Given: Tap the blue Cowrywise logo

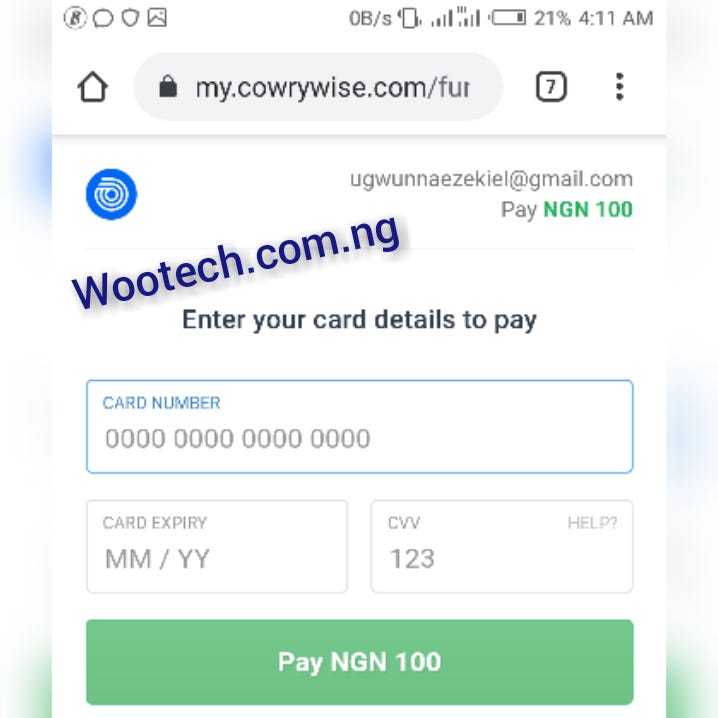Looking at the screenshot, I should [111, 194].
